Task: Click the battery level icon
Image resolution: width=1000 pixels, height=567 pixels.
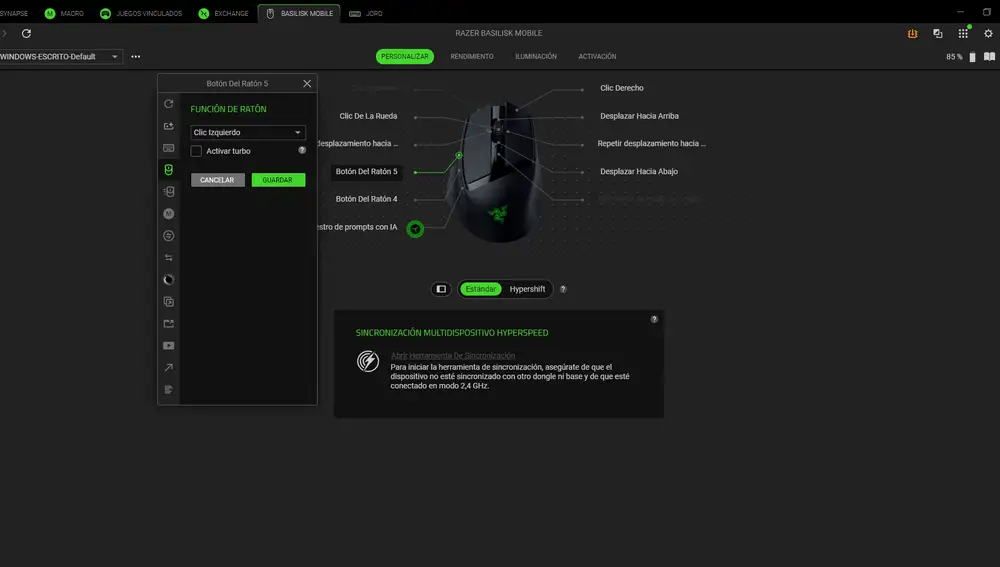Action: point(973,57)
